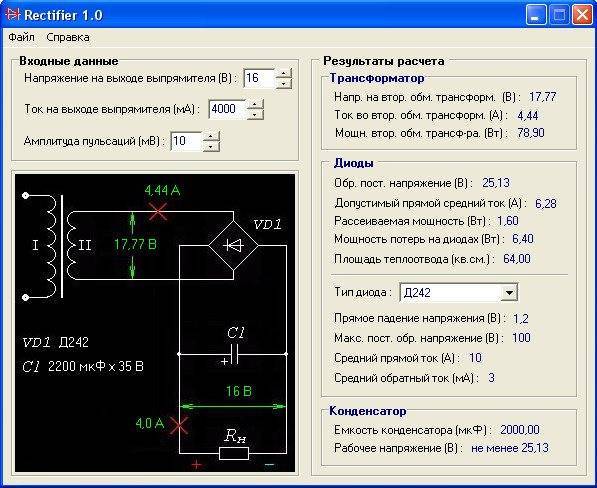The image size is (597, 488).
Task: Decrease rectifier output voltage with down arrow
Action: [x=284, y=83]
